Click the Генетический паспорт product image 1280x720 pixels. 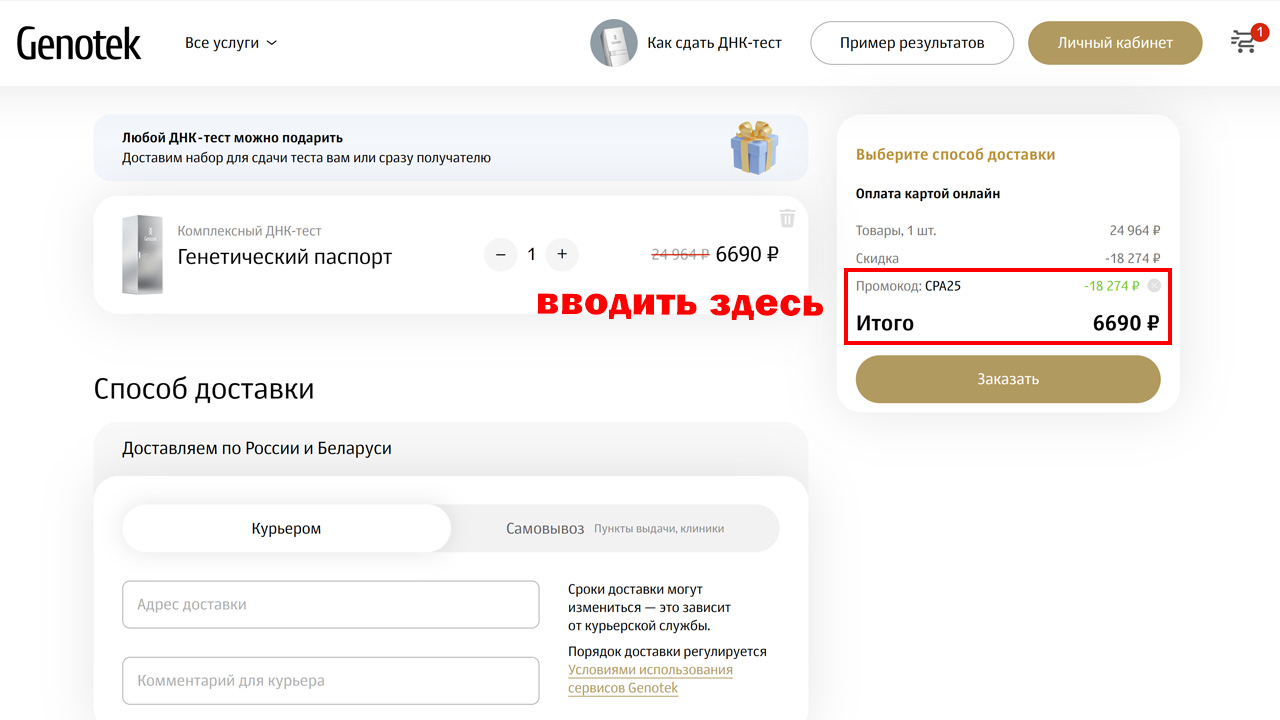pyautogui.click(x=142, y=254)
